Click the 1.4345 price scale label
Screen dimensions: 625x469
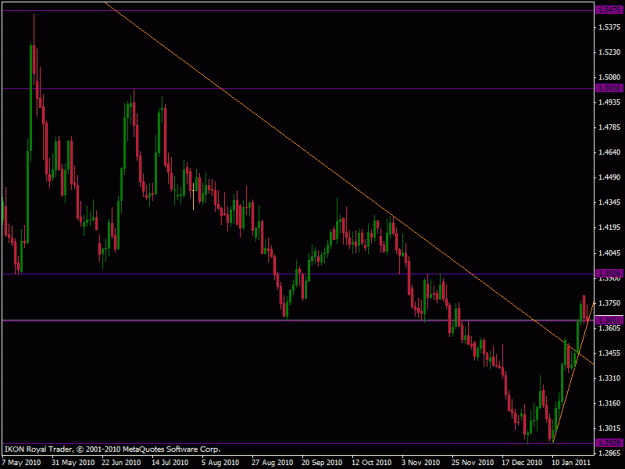[x=609, y=202]
